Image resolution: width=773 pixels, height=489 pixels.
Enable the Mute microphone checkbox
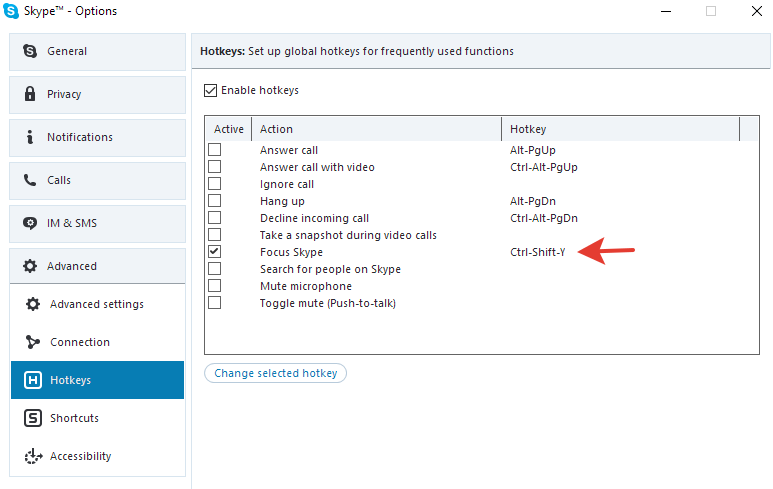214,285
